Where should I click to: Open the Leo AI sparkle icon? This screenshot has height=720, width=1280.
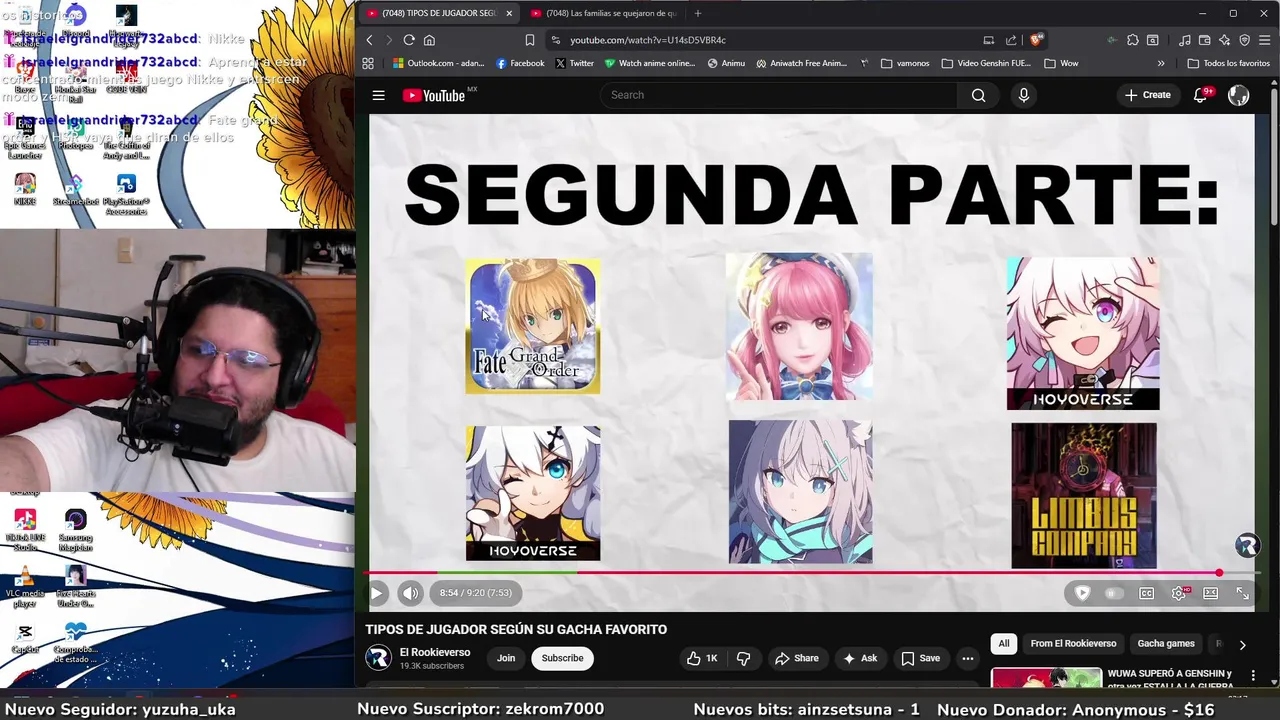tap(1225, 40)
